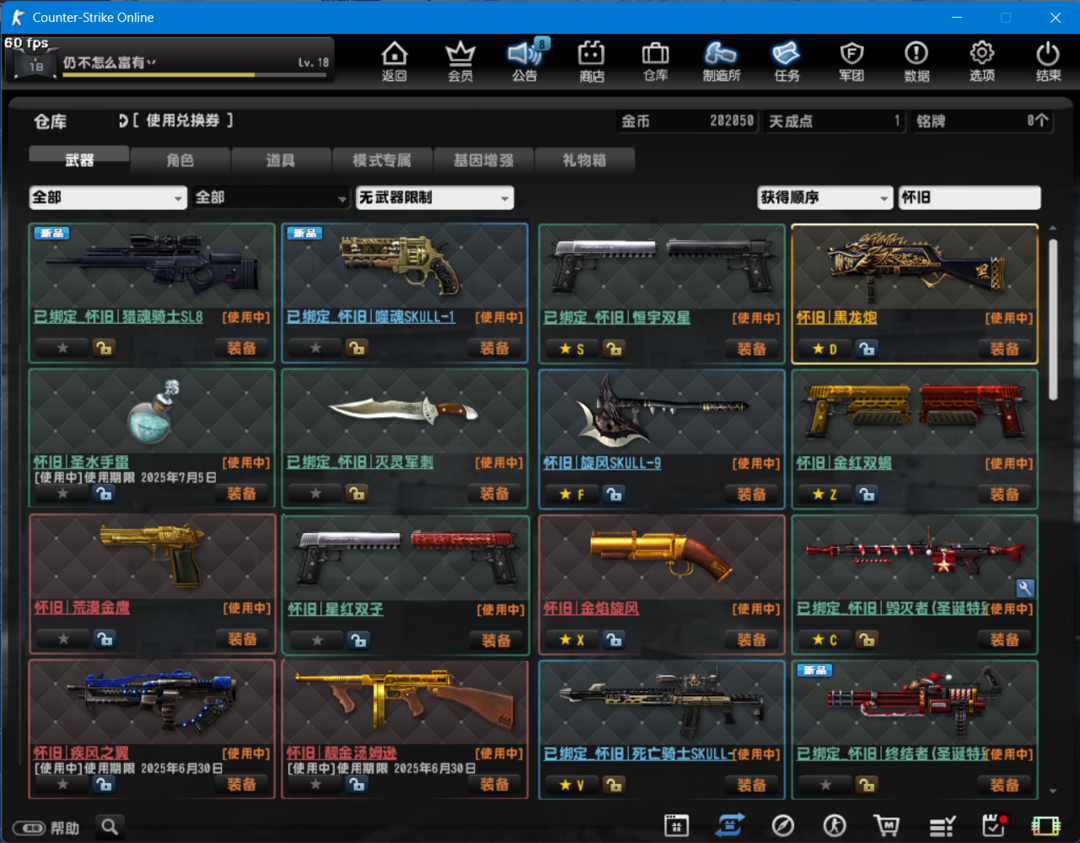The height and width of the screenshot is (843, 1080).
Task: Open the 获得顺序 sort dropdown
Action: (x=825, y=198)
